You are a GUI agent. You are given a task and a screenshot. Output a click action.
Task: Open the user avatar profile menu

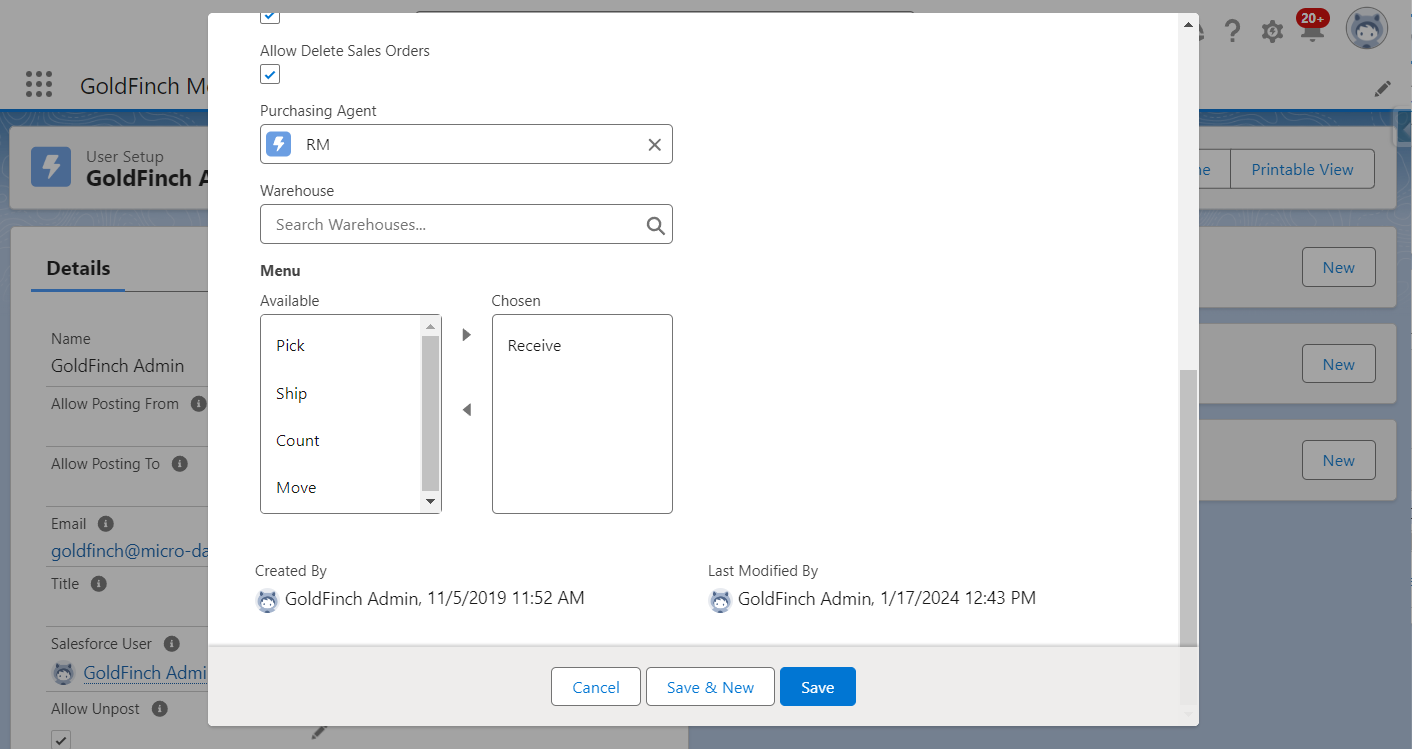pyautogui.click(x=1366, y=29)
